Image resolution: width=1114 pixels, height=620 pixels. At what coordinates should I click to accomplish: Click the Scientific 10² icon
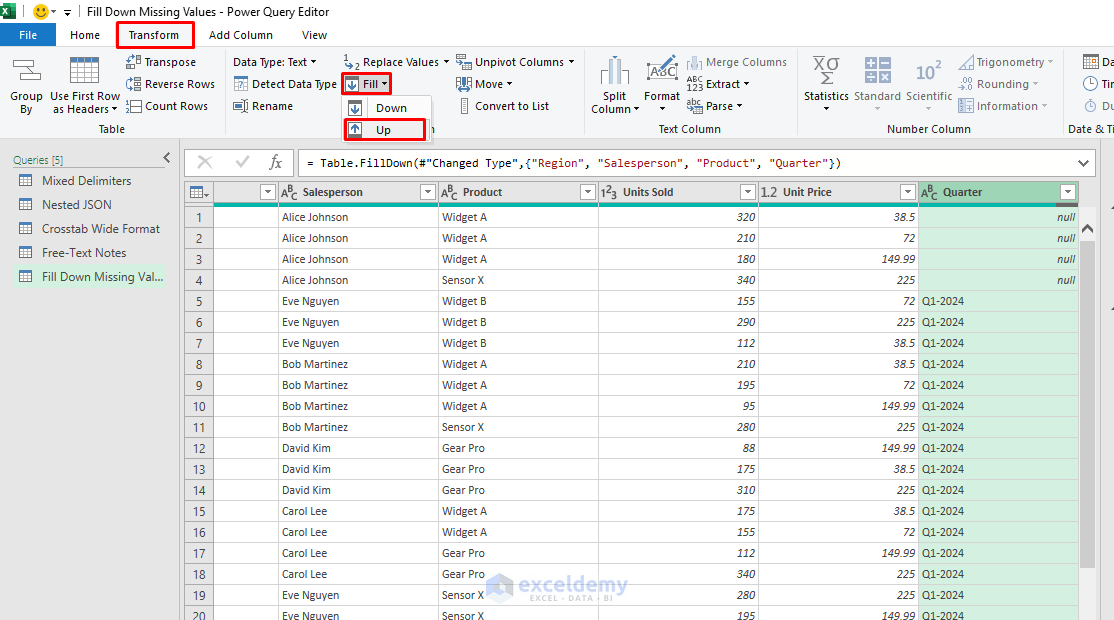point(929,71)
